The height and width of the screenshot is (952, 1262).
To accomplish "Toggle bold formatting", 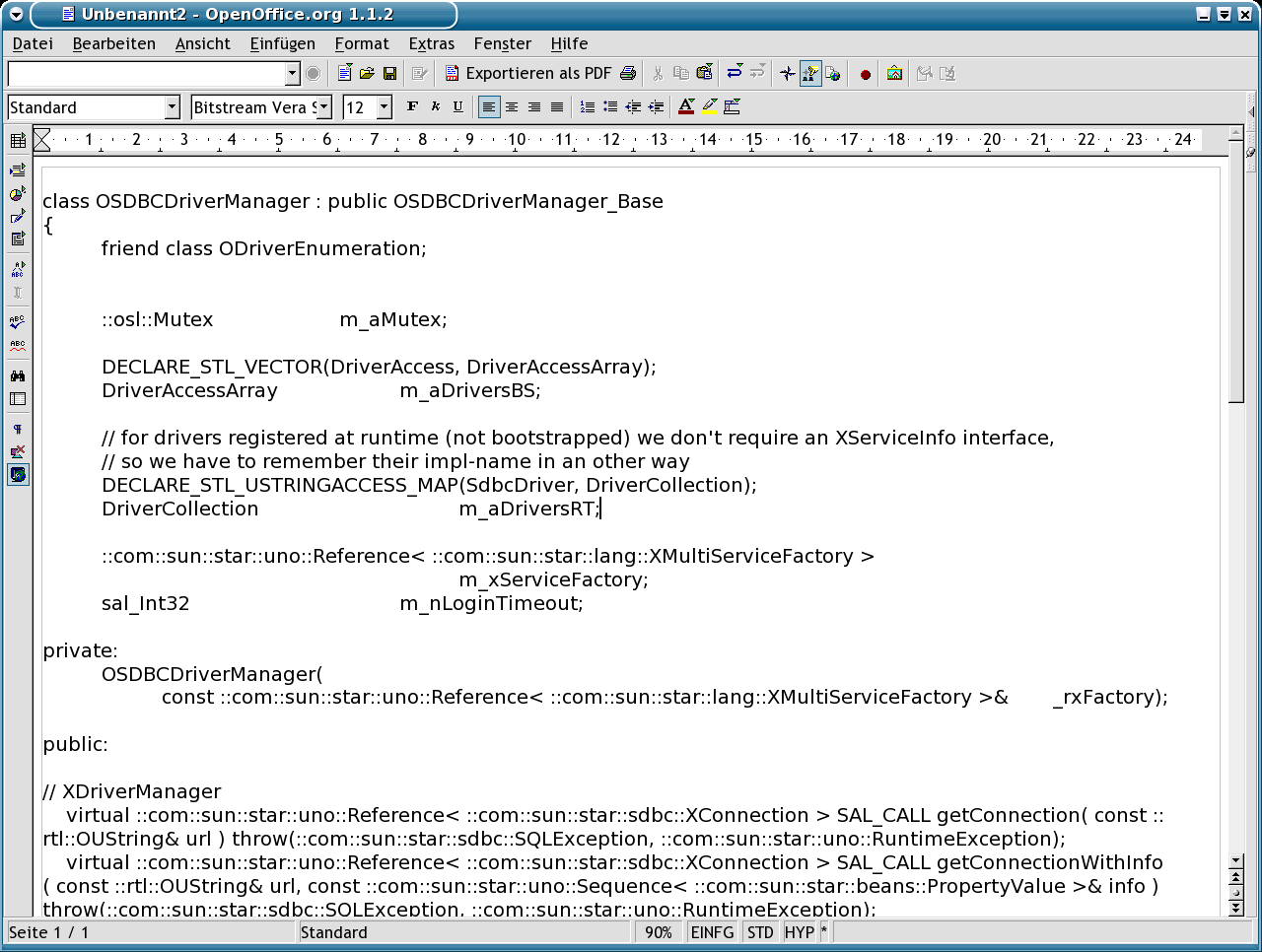I will coord(412,107).
